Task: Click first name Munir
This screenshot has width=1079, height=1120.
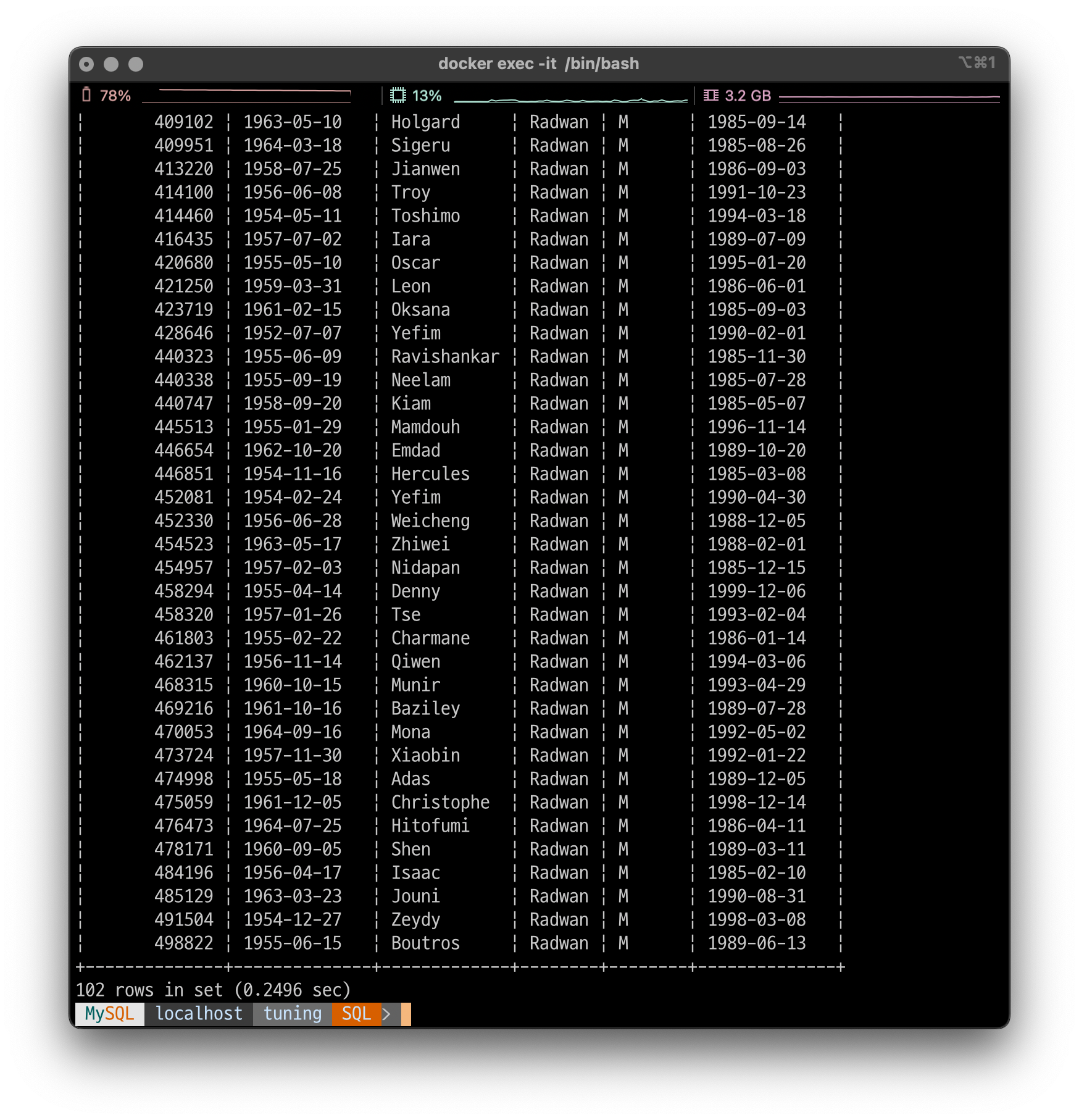Action: coord(415,685)
